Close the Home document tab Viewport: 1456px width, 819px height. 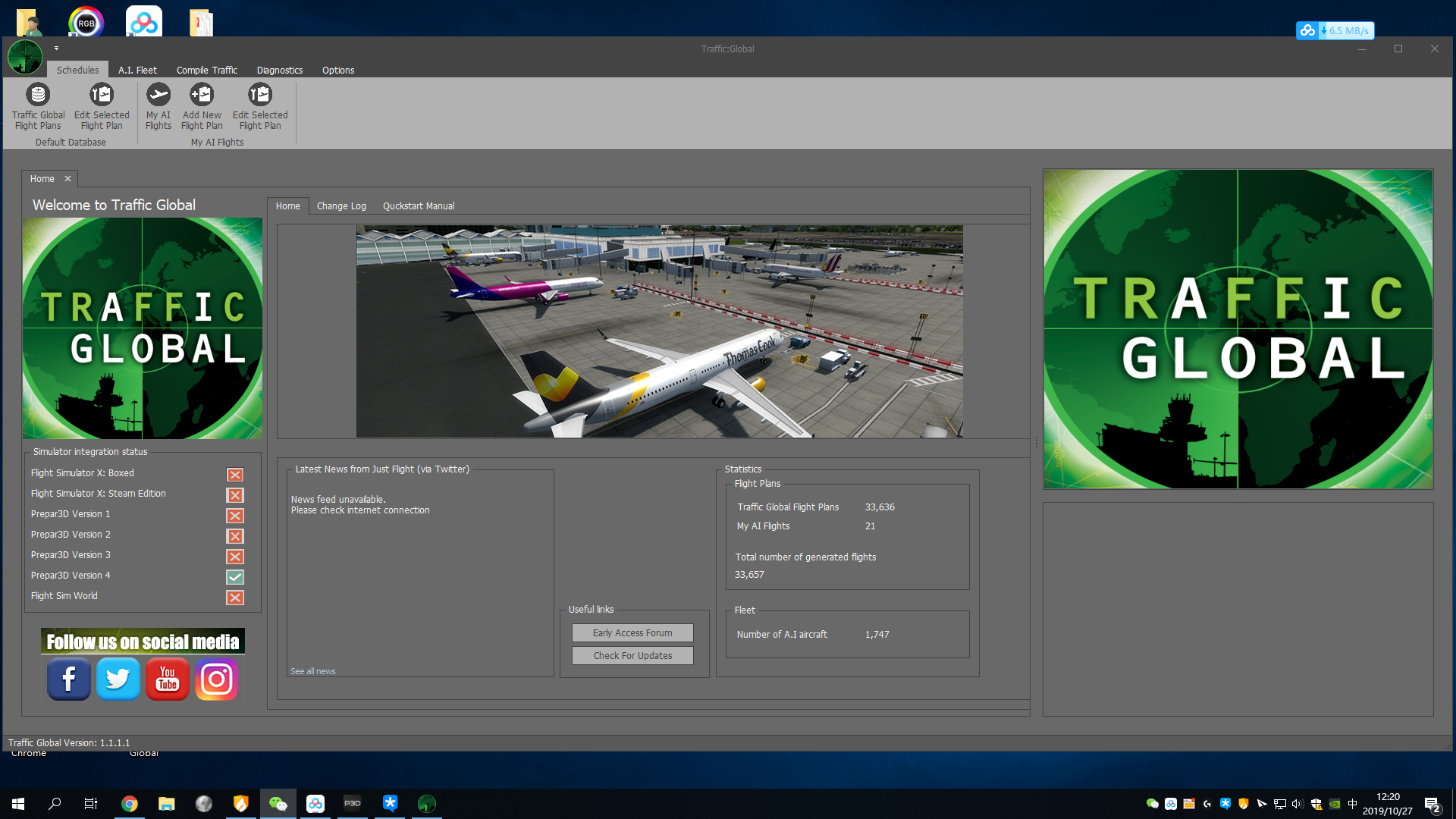(67, 179)
